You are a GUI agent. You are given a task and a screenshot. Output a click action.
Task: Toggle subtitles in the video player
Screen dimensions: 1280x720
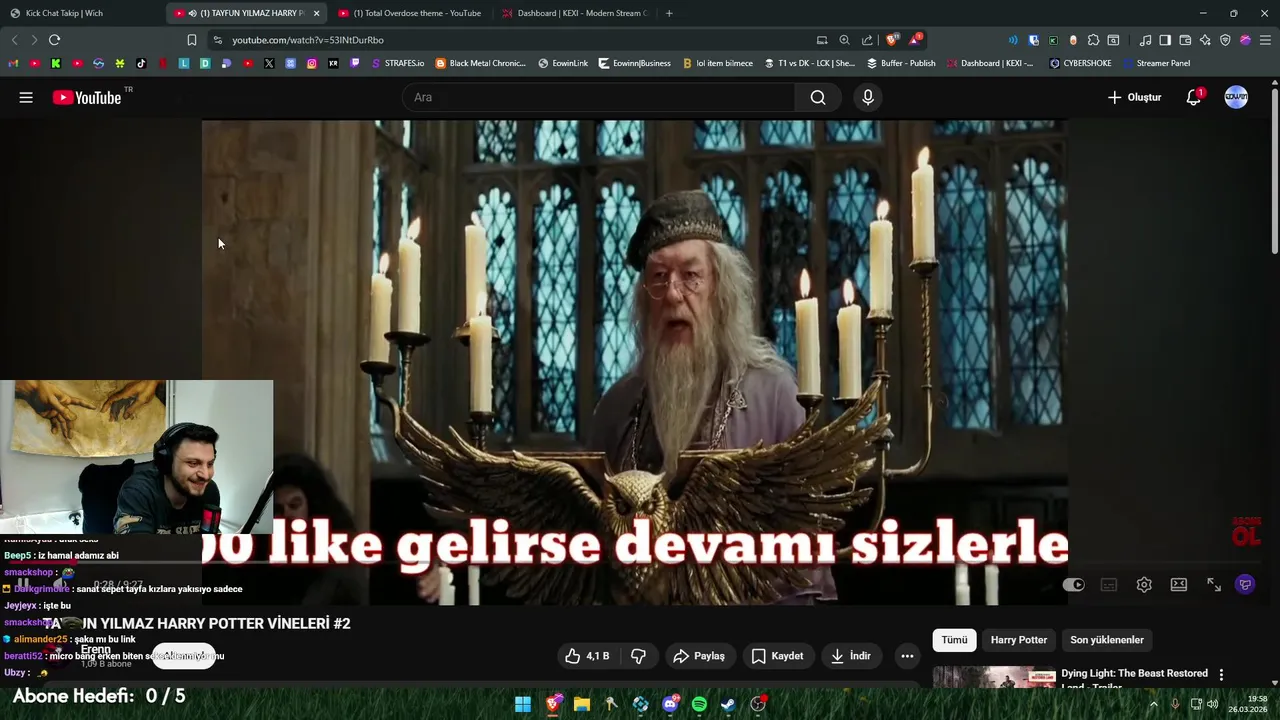(1109, 585)
